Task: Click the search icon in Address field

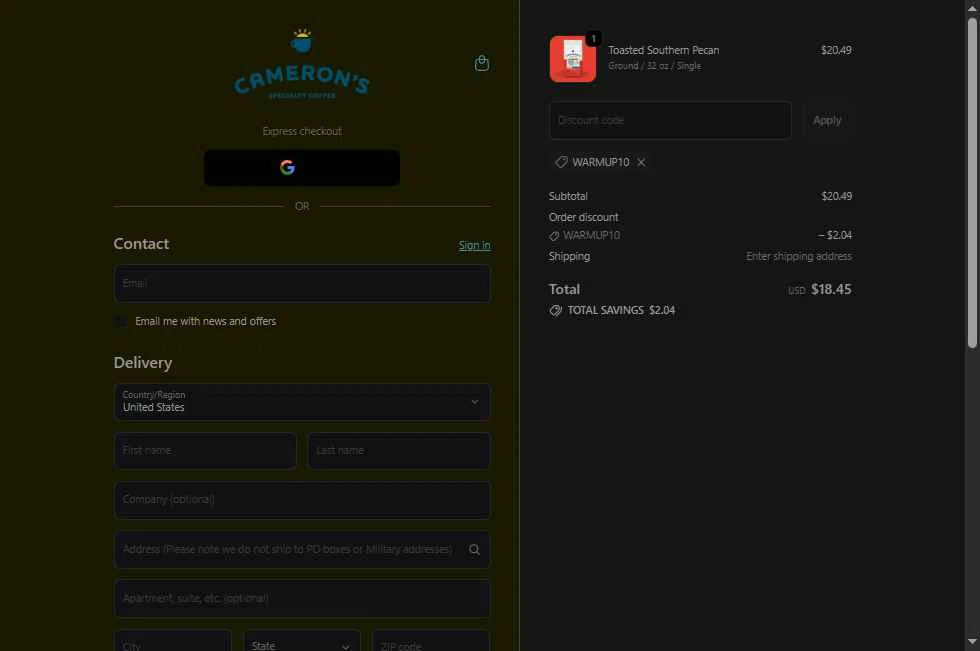Action: pyautogui.click(x=474, y=550)
